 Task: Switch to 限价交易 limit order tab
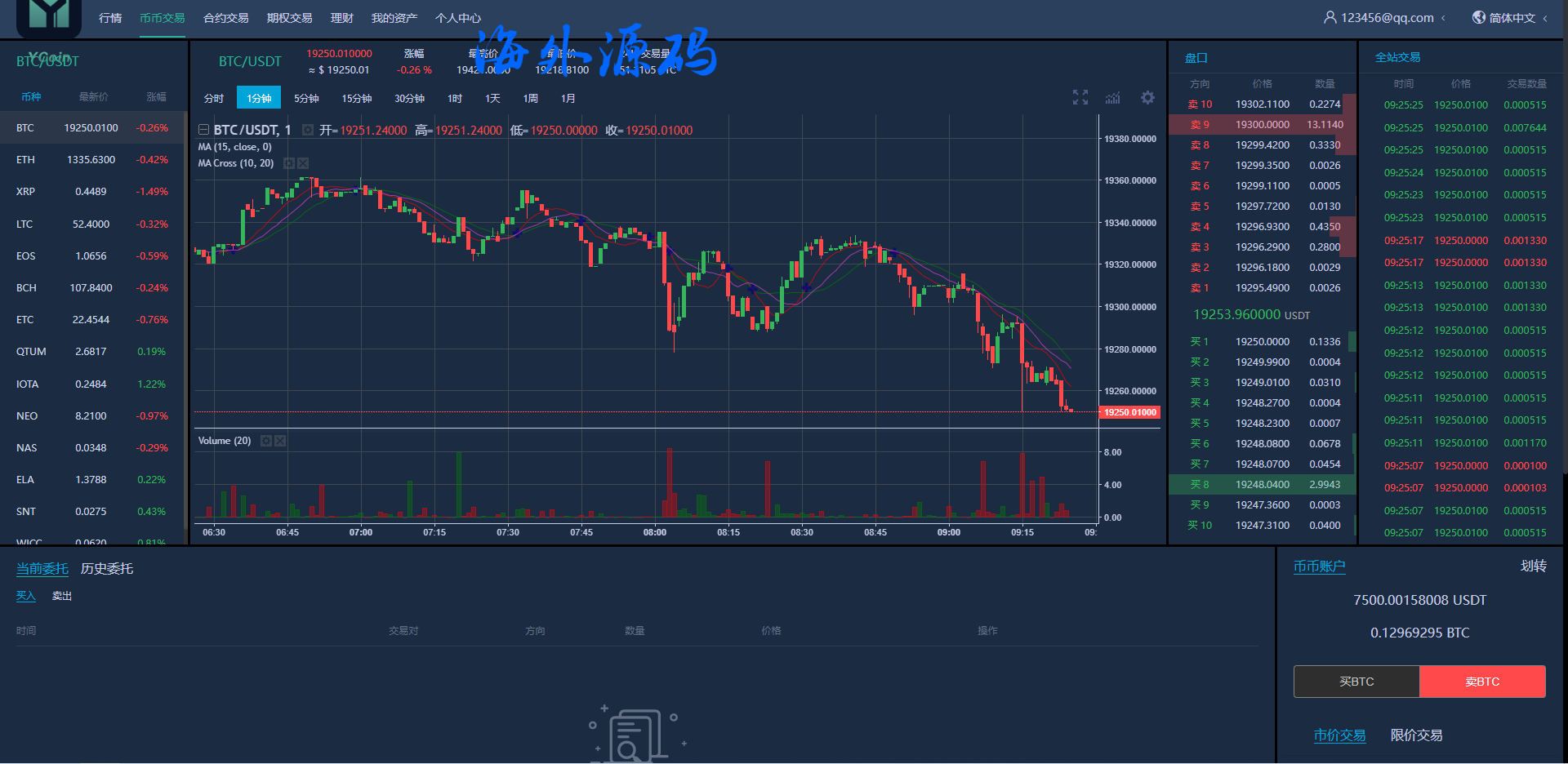[1416, 735]
